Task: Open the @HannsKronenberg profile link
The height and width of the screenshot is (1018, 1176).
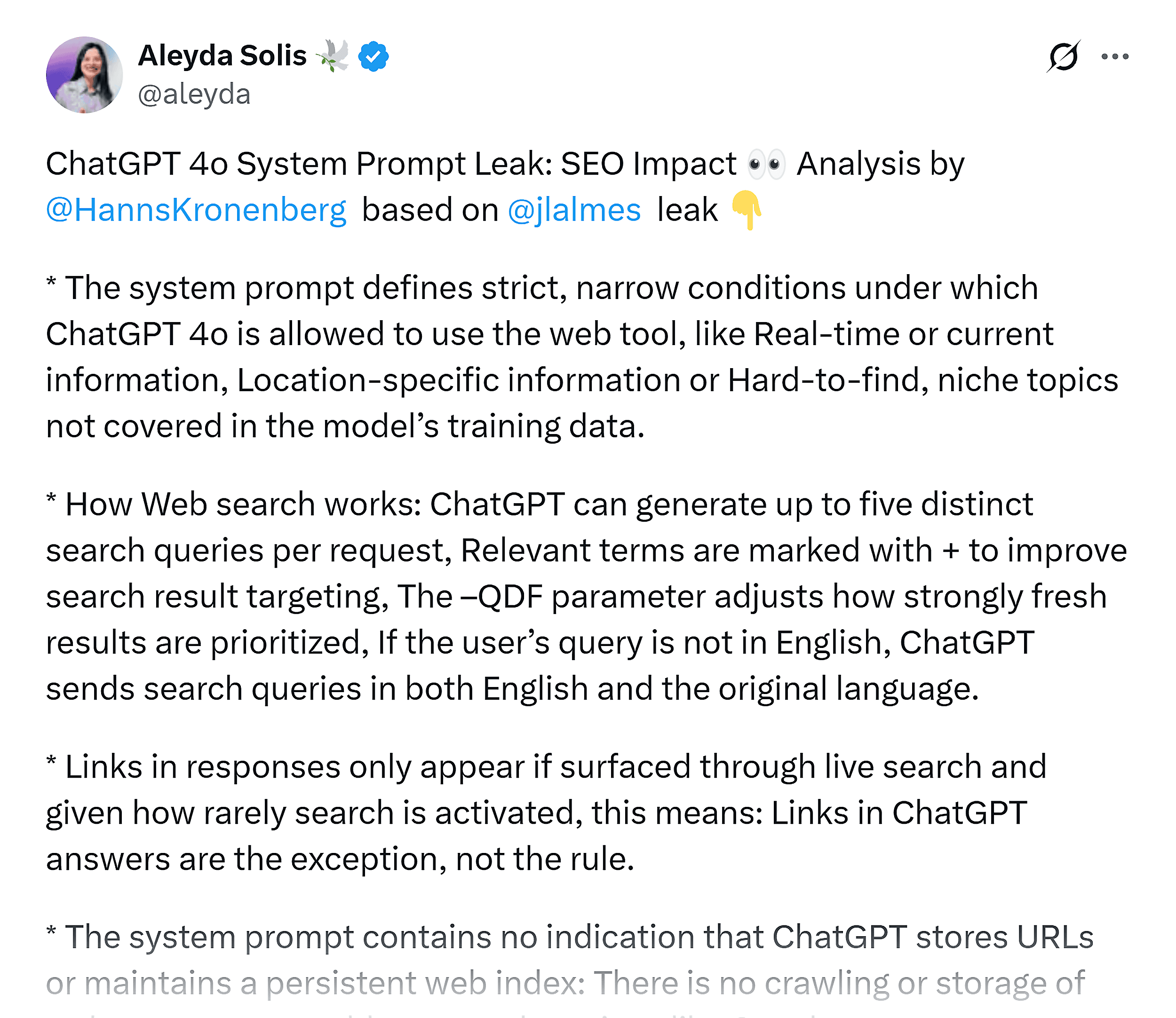Action: [196, 210]
